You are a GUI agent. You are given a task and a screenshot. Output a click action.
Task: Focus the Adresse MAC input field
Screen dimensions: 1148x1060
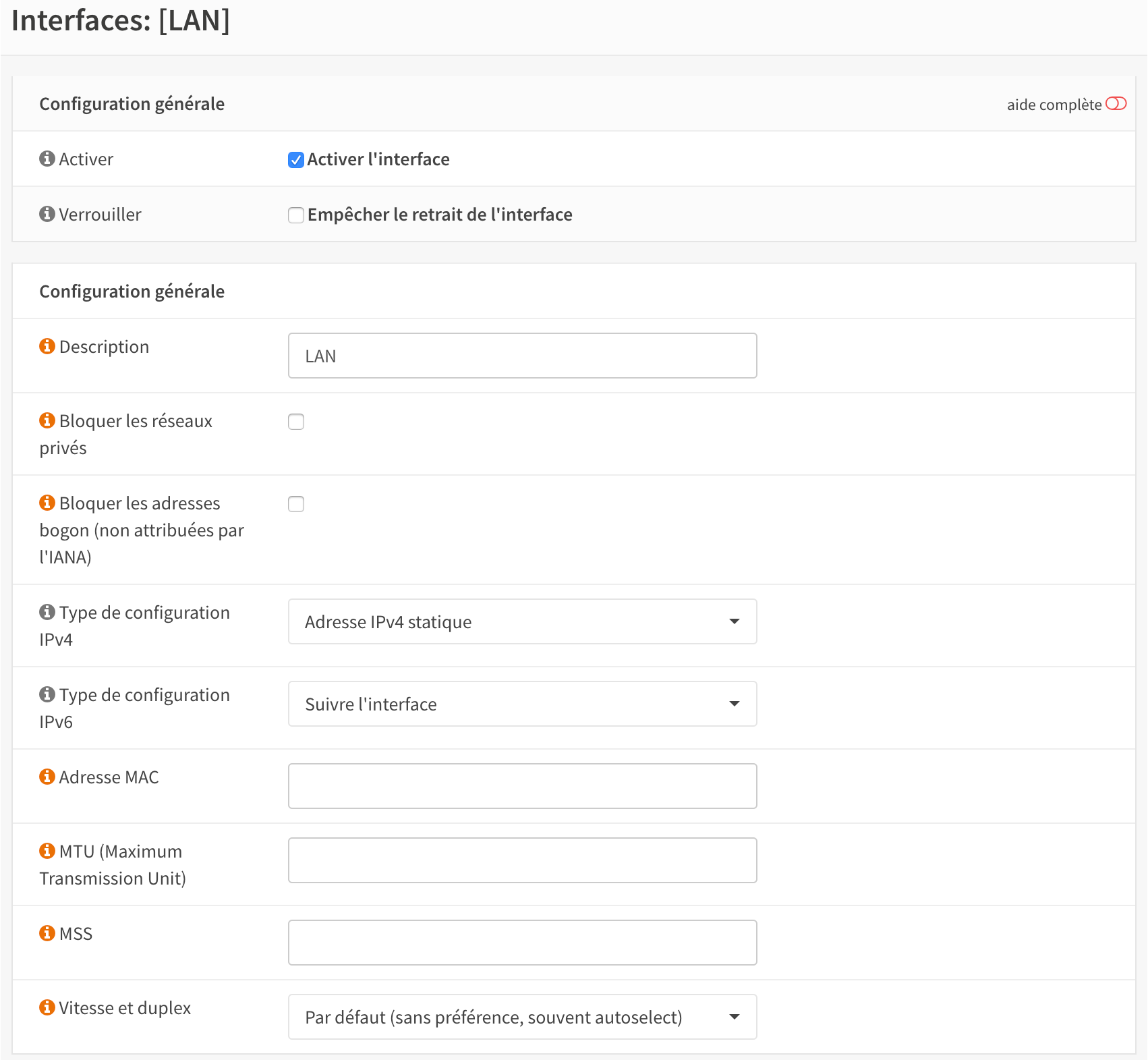(x=522, y=786)
